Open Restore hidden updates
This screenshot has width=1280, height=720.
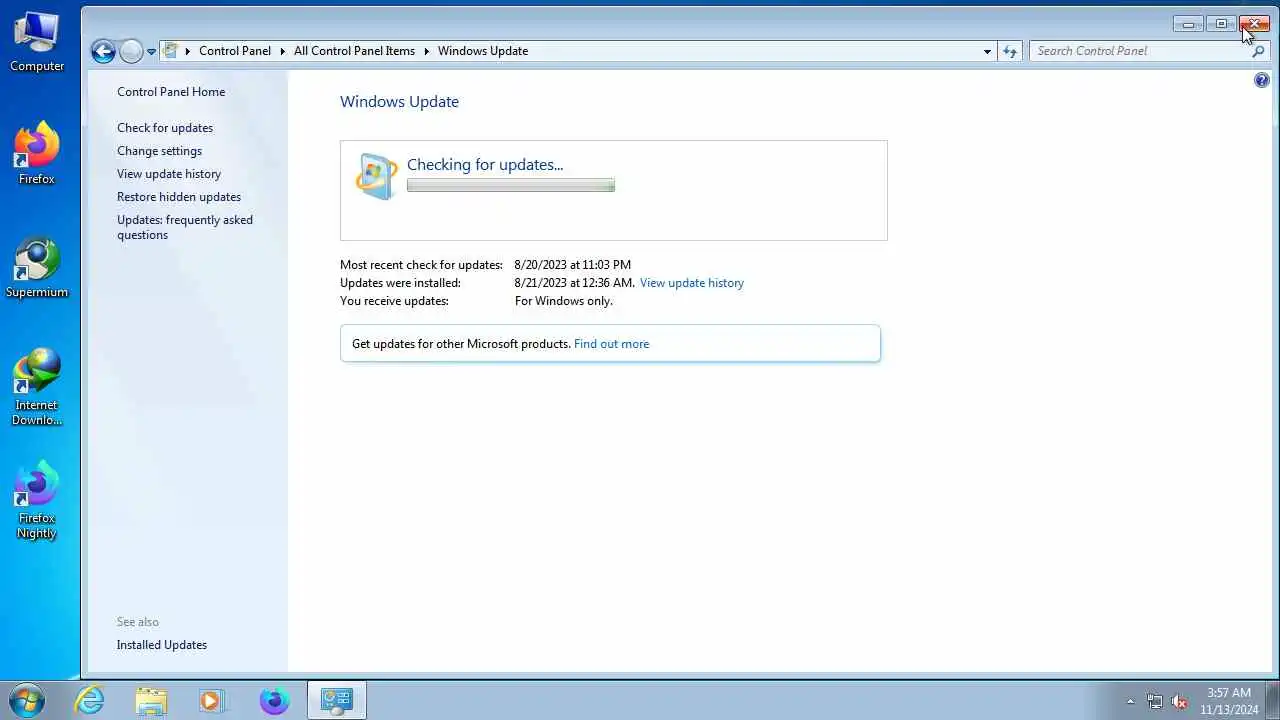179,197
